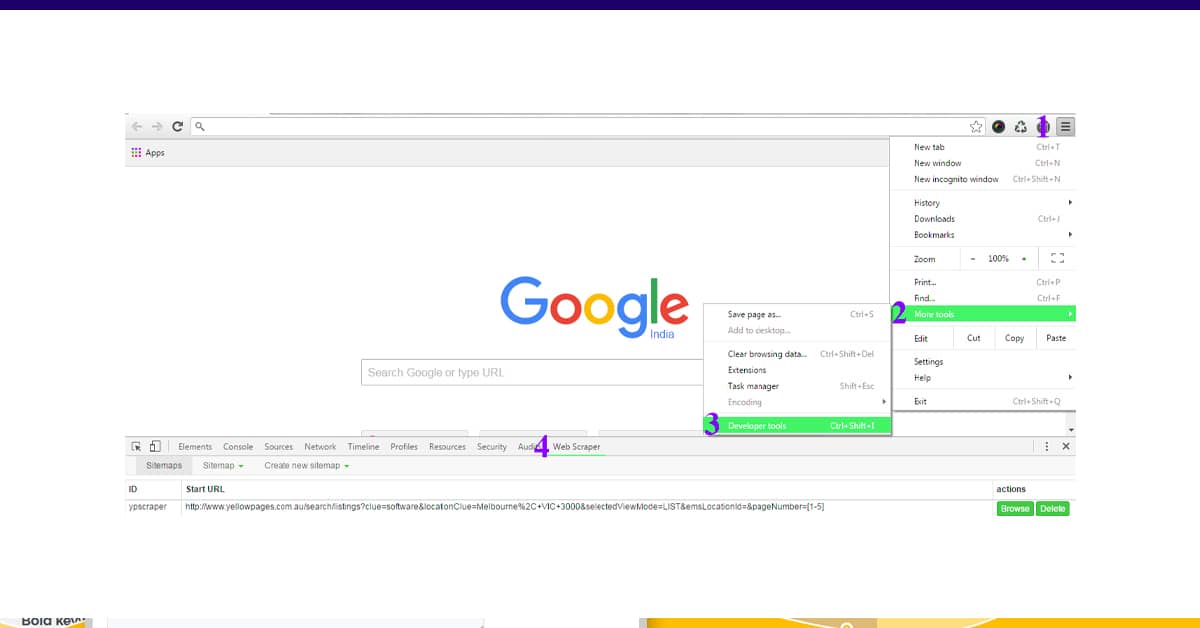The height and width of the screenshot is (628, 1200).
Task: Click the page scrollbar down arrow
Action: click(1071, 430)
